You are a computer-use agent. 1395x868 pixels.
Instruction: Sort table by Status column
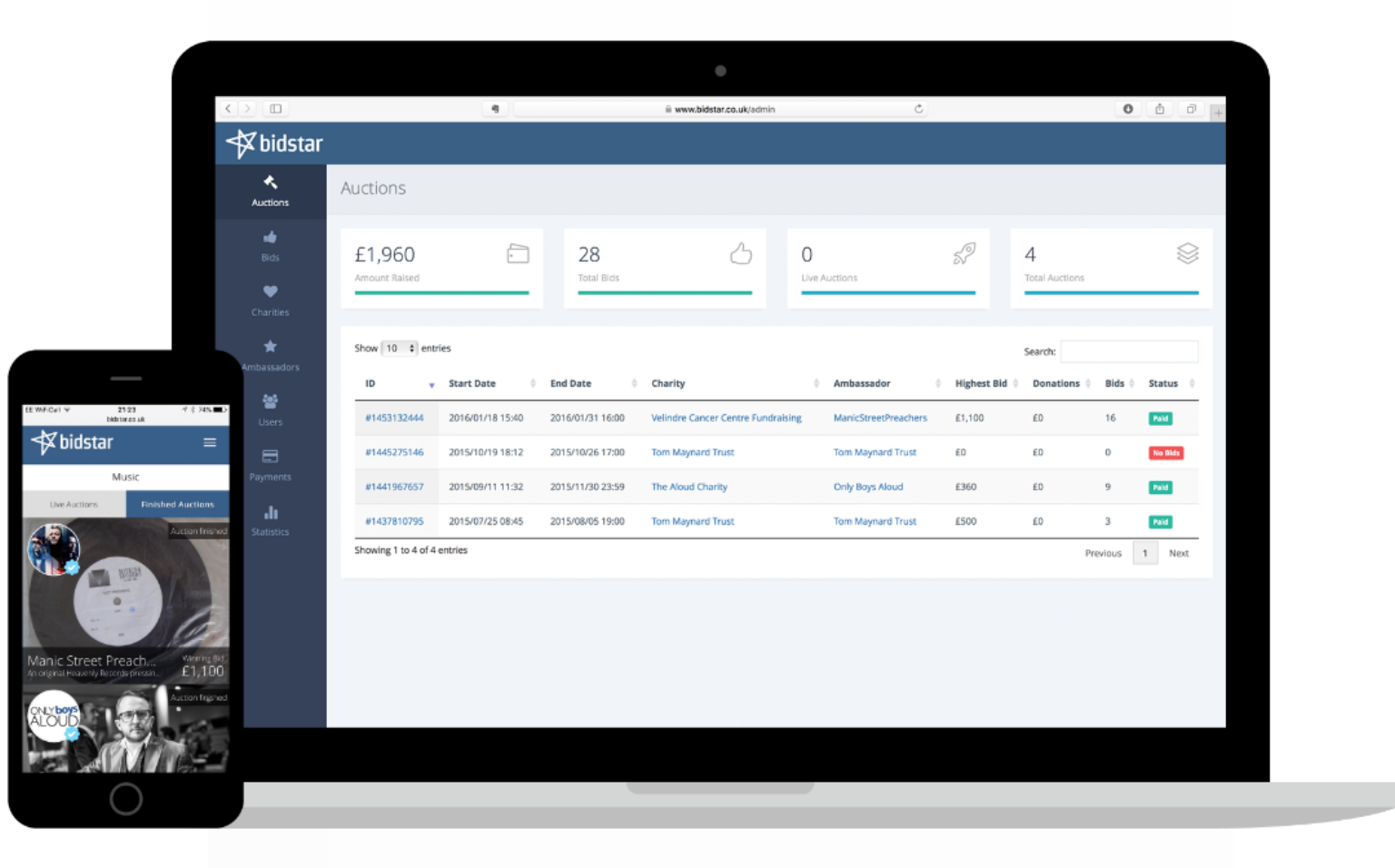click(x=1170, y=384)
